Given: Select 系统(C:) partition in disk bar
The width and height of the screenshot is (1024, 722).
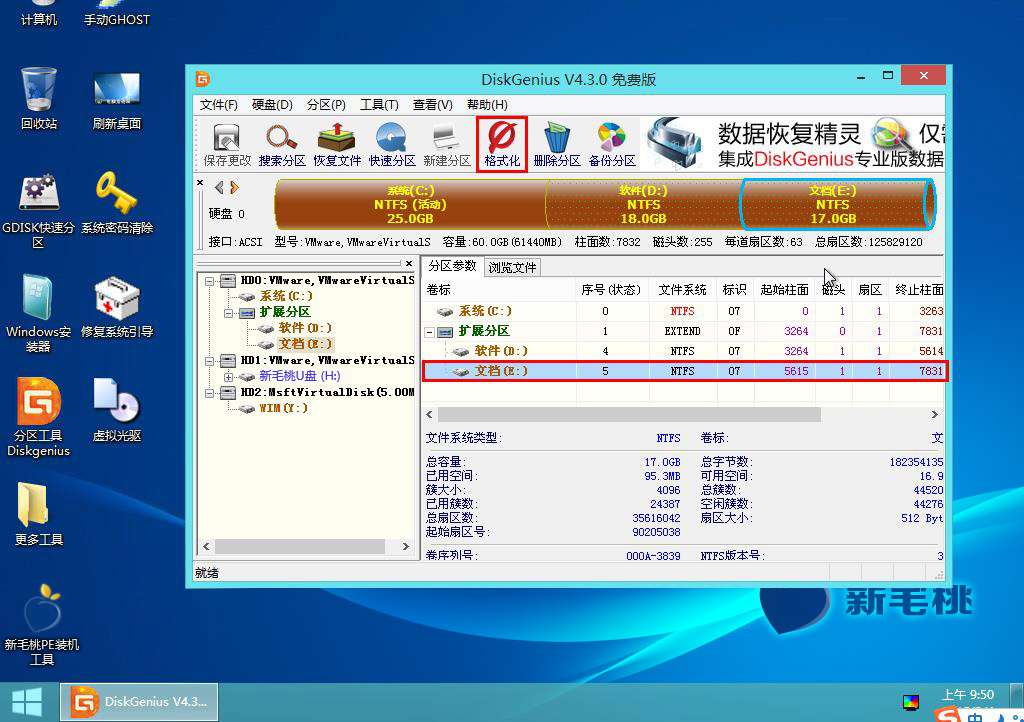Looking at the screenshot, I should [410, 204].
